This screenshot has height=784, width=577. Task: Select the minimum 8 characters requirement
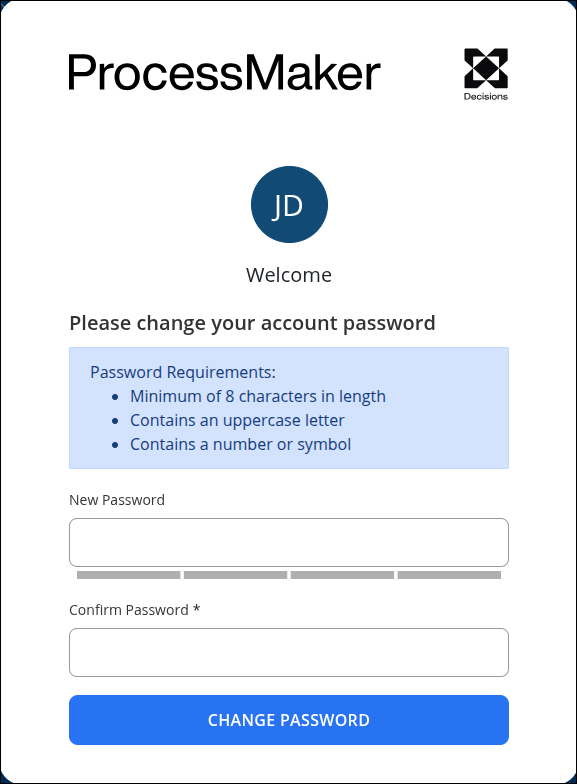click(258, 396)
